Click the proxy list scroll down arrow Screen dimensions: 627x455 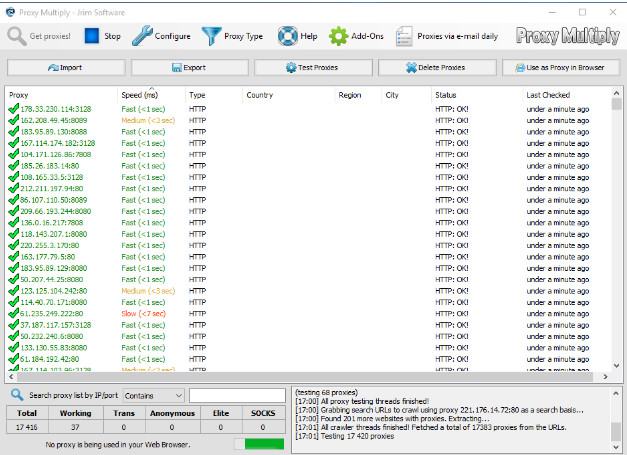coord(616,365)
